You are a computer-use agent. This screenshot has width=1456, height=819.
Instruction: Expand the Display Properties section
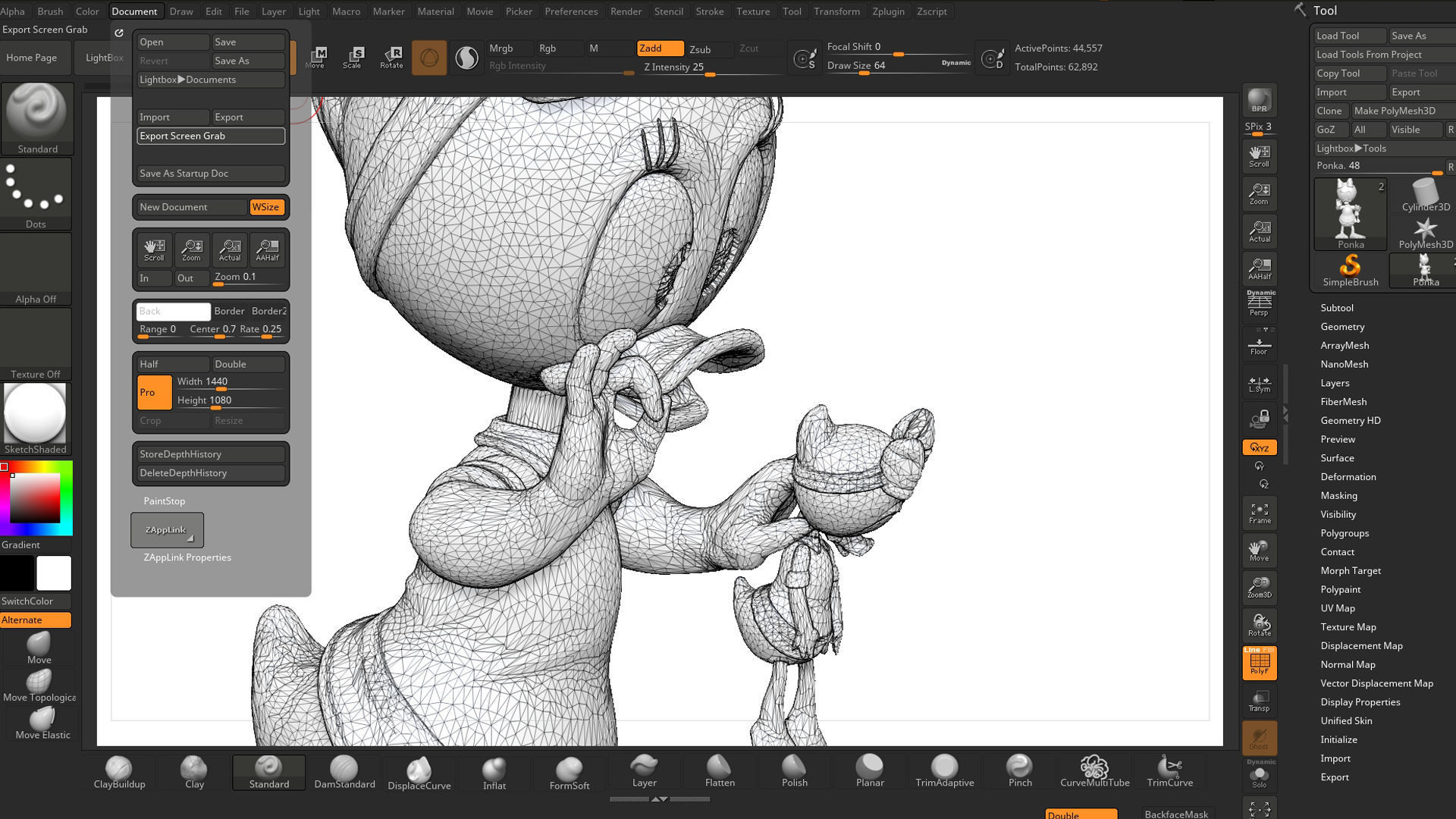(x=1360, y=702)
